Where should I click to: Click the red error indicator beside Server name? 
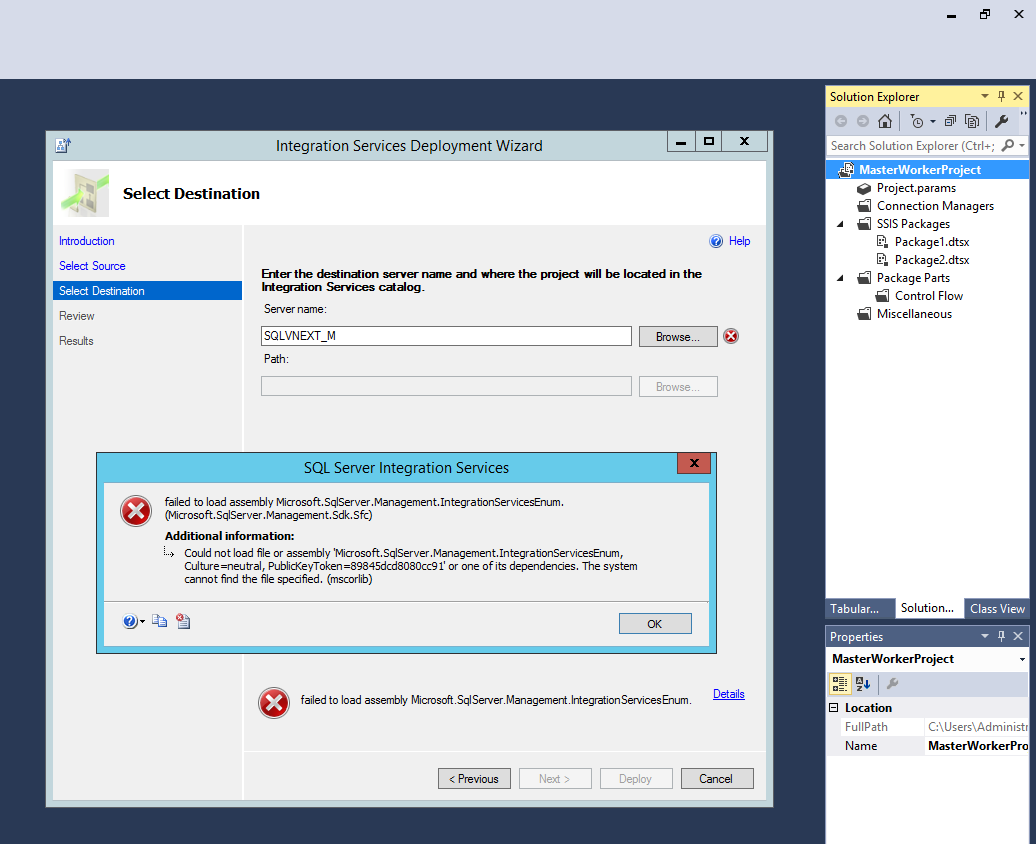tap(731, 336)
